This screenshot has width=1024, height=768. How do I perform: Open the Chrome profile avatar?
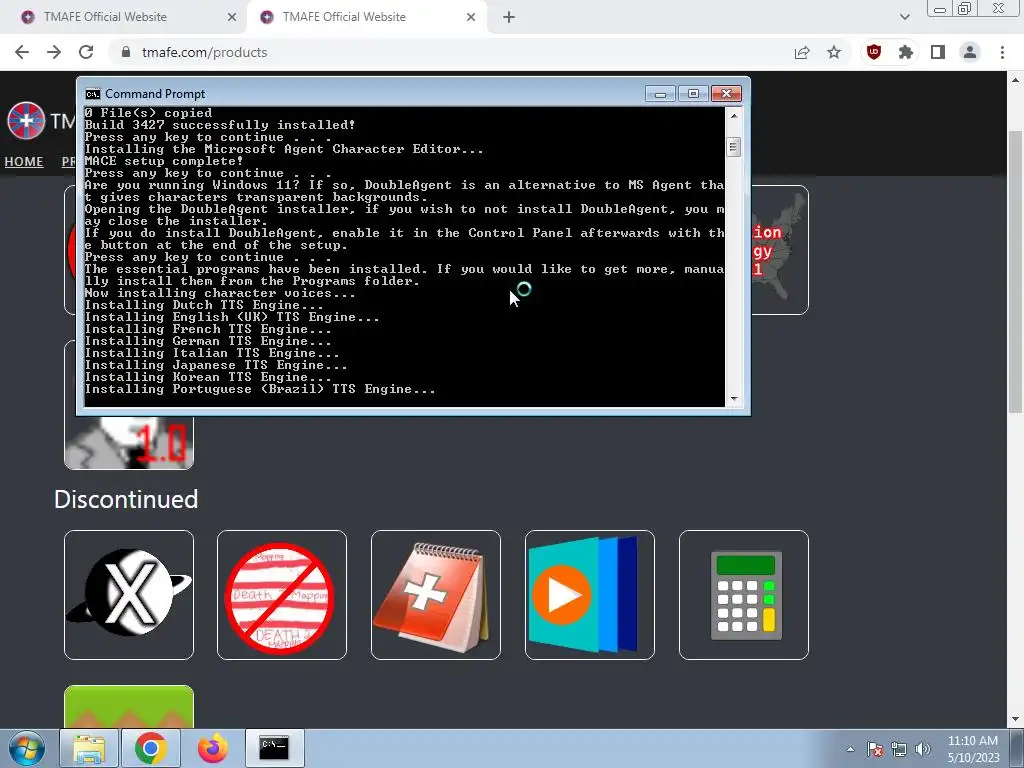click(x=970, y=52)
